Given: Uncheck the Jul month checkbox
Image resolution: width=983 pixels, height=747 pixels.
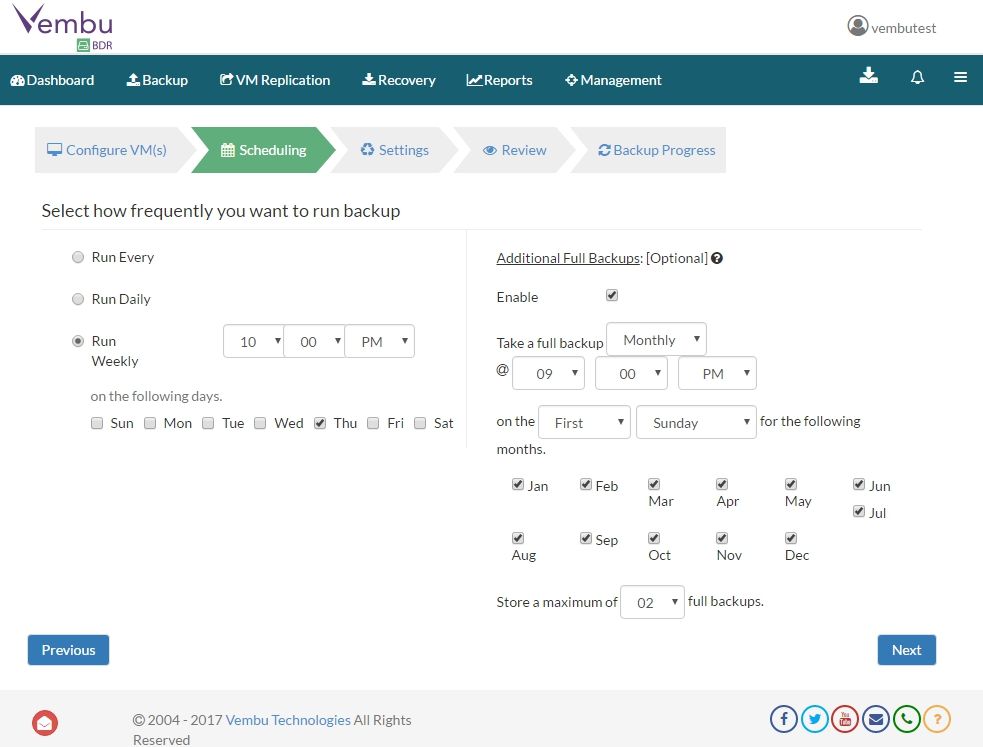Looking at the screenshot, I should [859, 511].
